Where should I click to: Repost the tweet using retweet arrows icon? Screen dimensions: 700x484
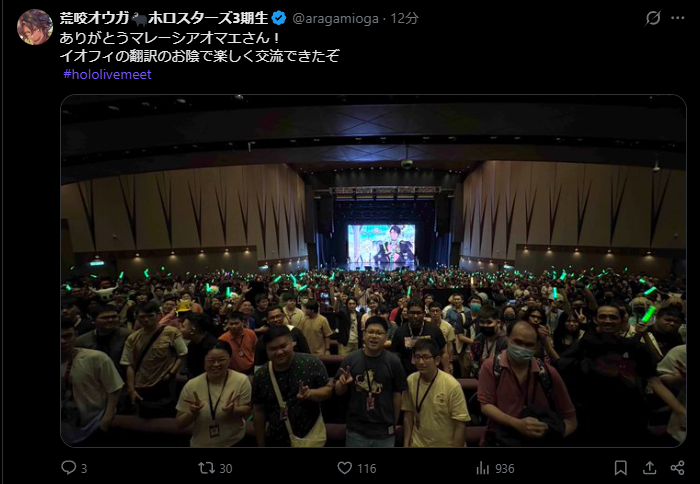point(206,467)
